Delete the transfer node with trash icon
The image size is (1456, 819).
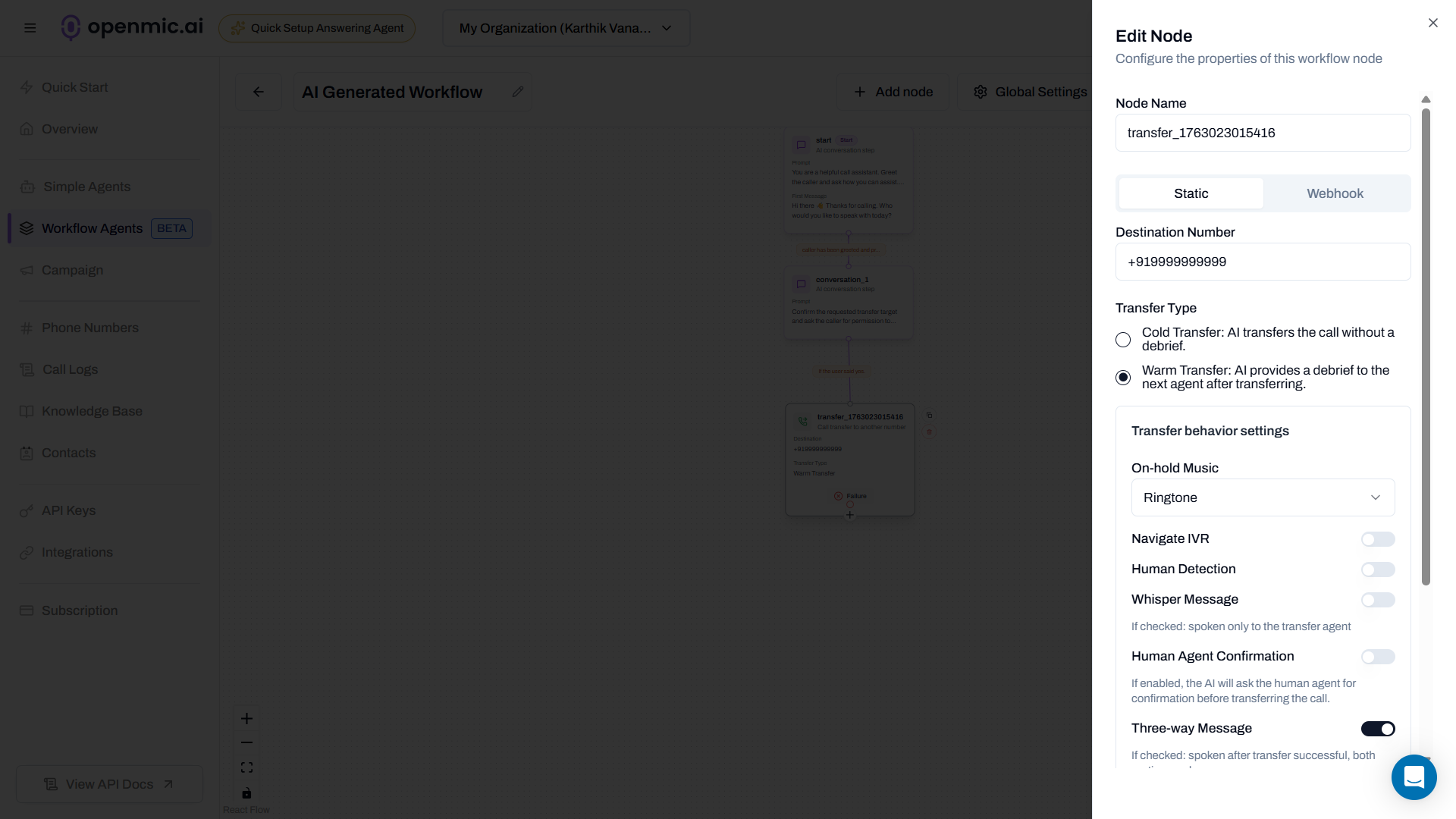coord(929,432)
